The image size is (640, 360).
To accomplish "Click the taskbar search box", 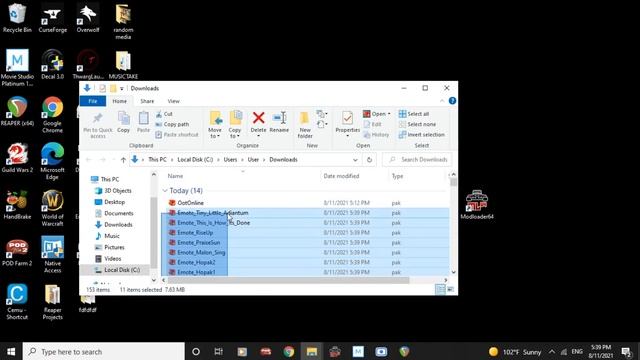I will 104,351.
